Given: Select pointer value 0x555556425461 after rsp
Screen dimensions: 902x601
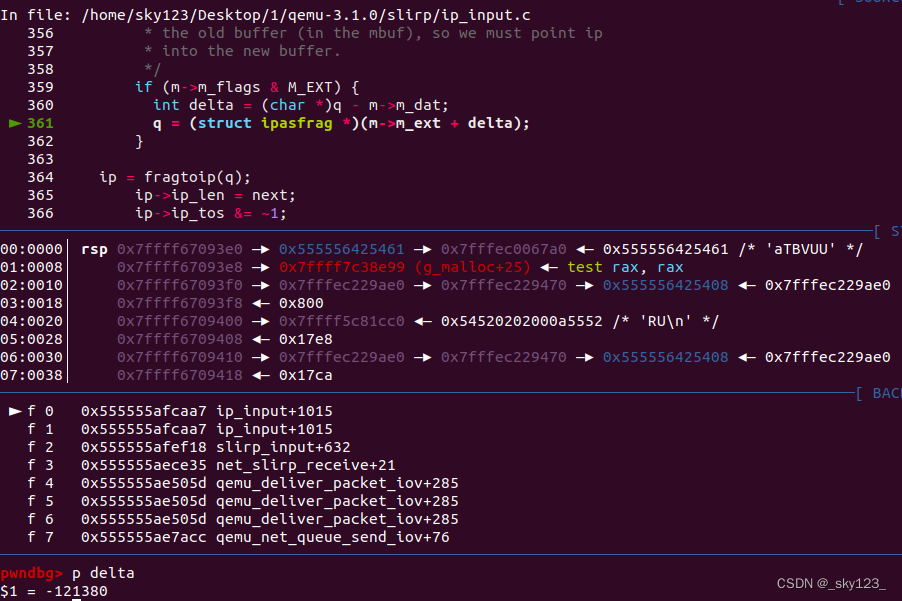Looking at the screenshot, I should (342, 249).
